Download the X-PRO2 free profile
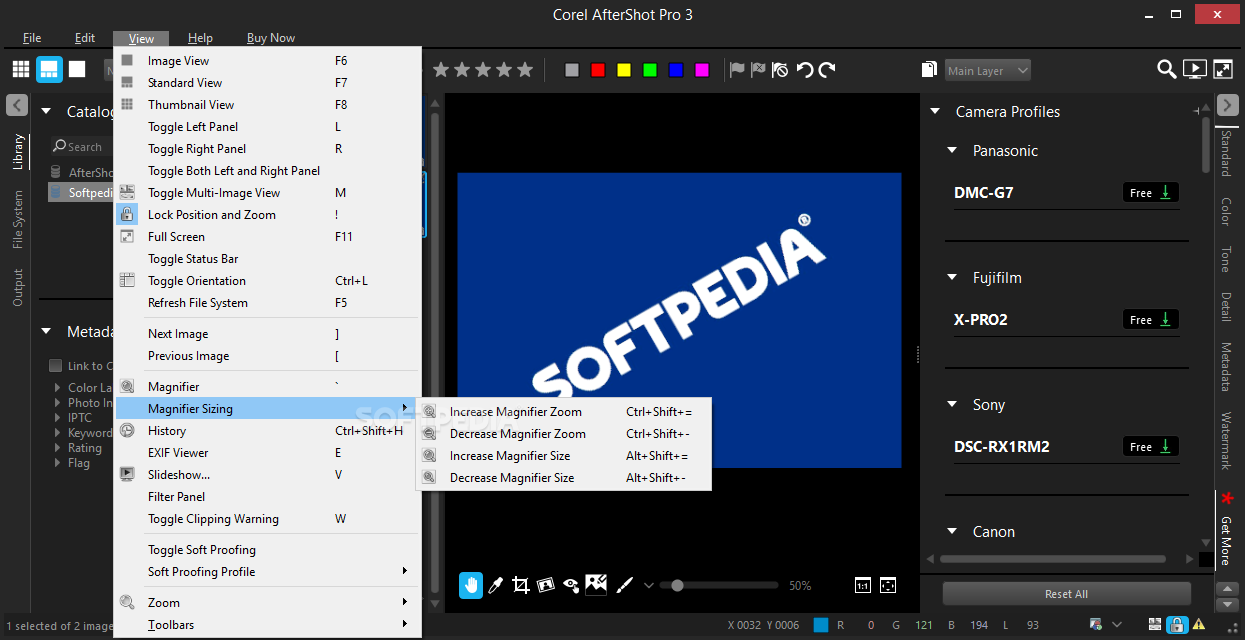The image size is (1245, 640). coord(1151,320)
